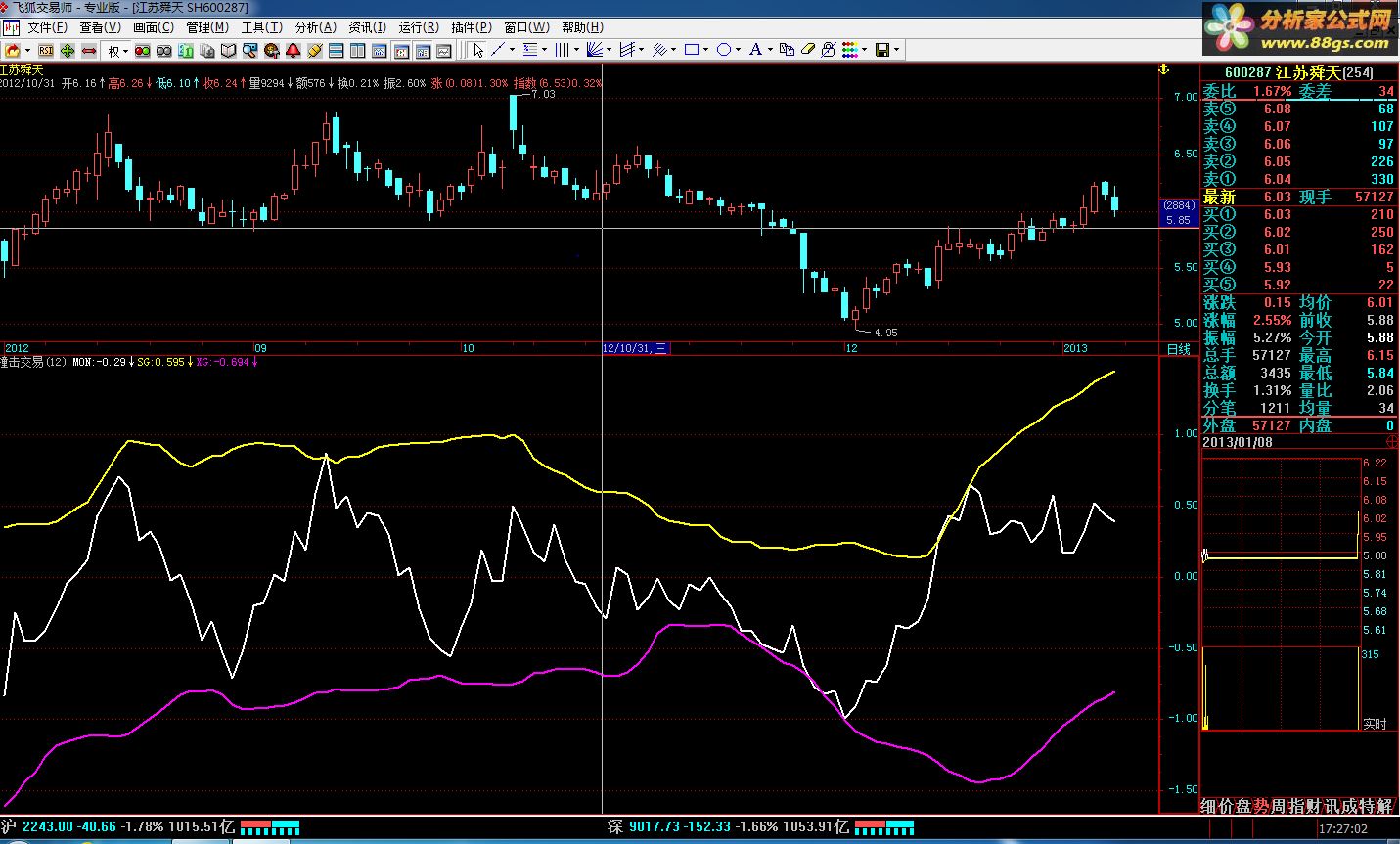Click the Shenzhen red-blue ratio bar
Image resolution: width=1400 pixels, height=844 pixels.
(885, 827)
